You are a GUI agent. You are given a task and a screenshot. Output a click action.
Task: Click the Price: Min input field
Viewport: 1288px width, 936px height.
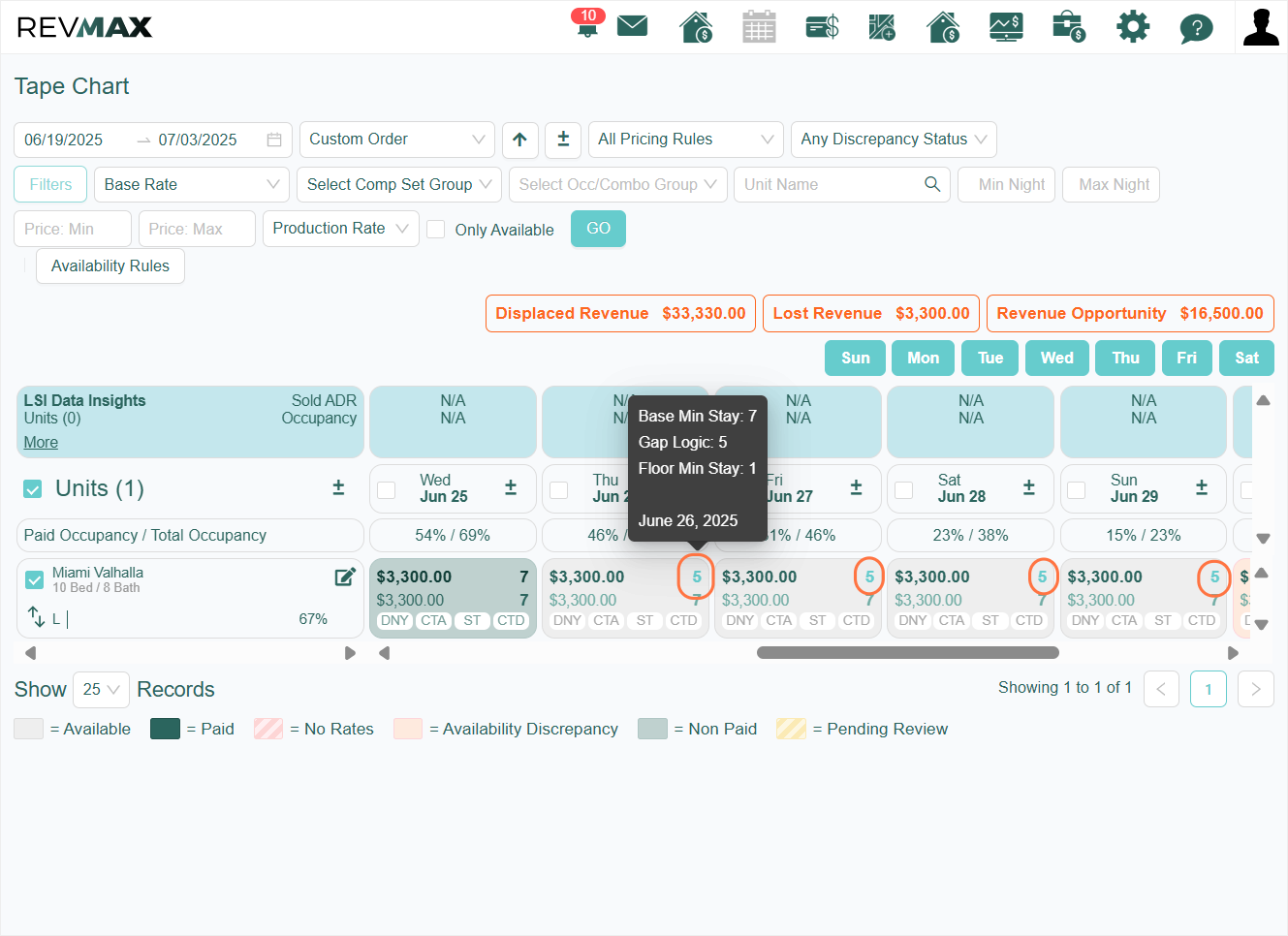73,229
